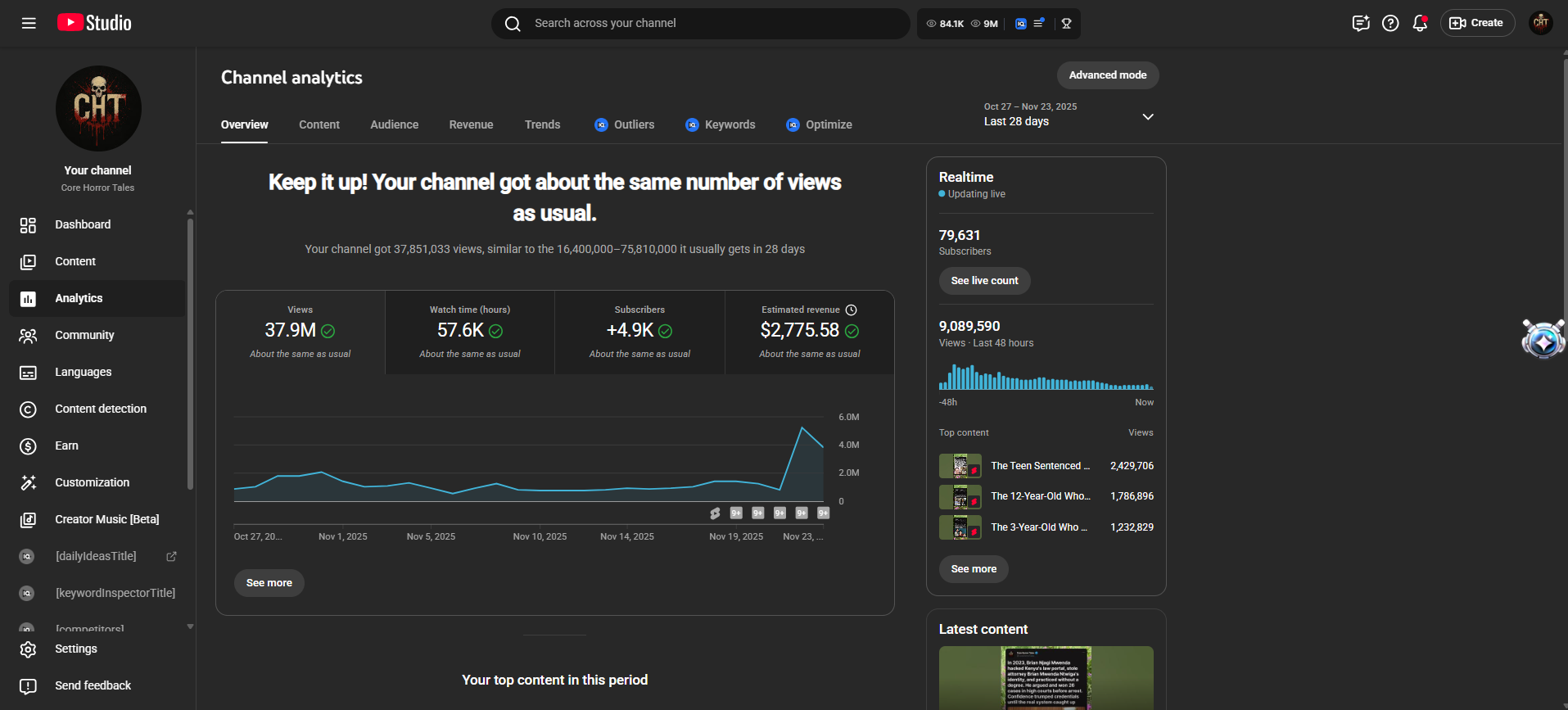Switch to the Audience tab
The width and height of the screenshot is (1568, 710).
coord(394,124)
